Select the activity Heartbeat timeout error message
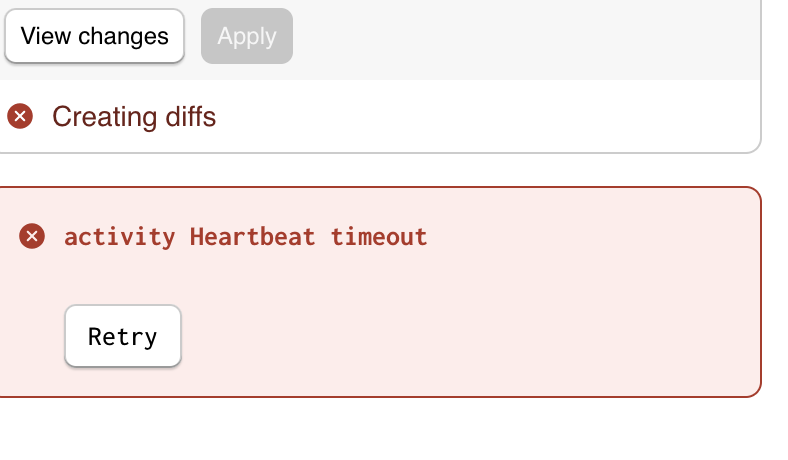 246,236
